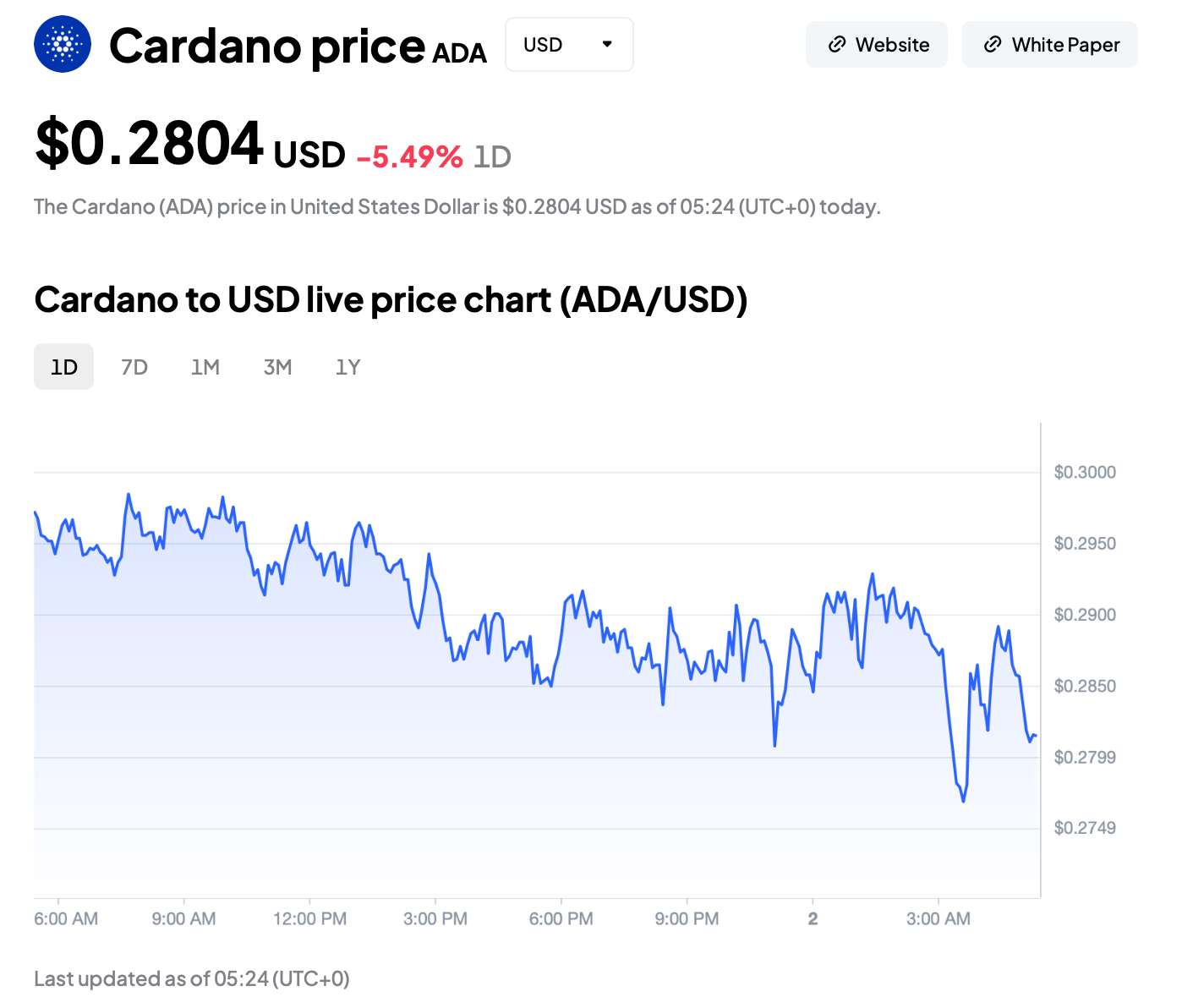The image size is (1182, 1008).
Task: Click the chart's lowest price dip
Action: 963,800
